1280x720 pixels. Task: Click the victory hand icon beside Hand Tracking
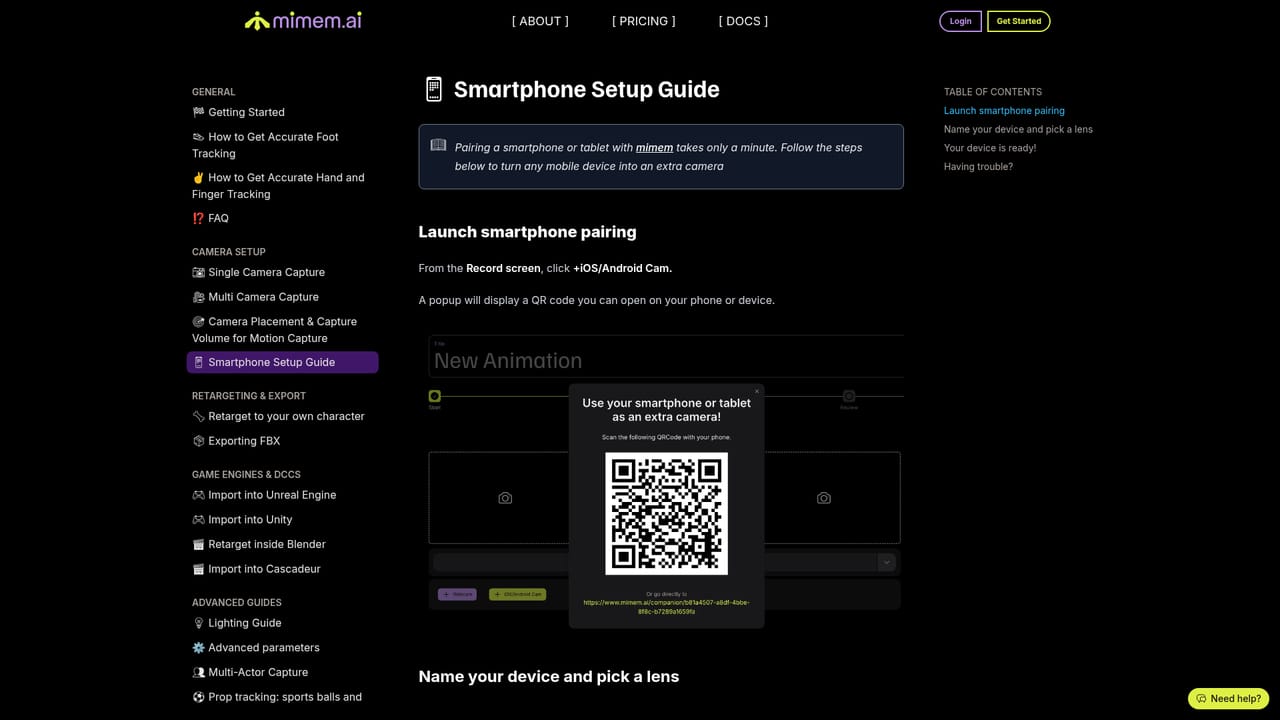click(x=198, y=178)
